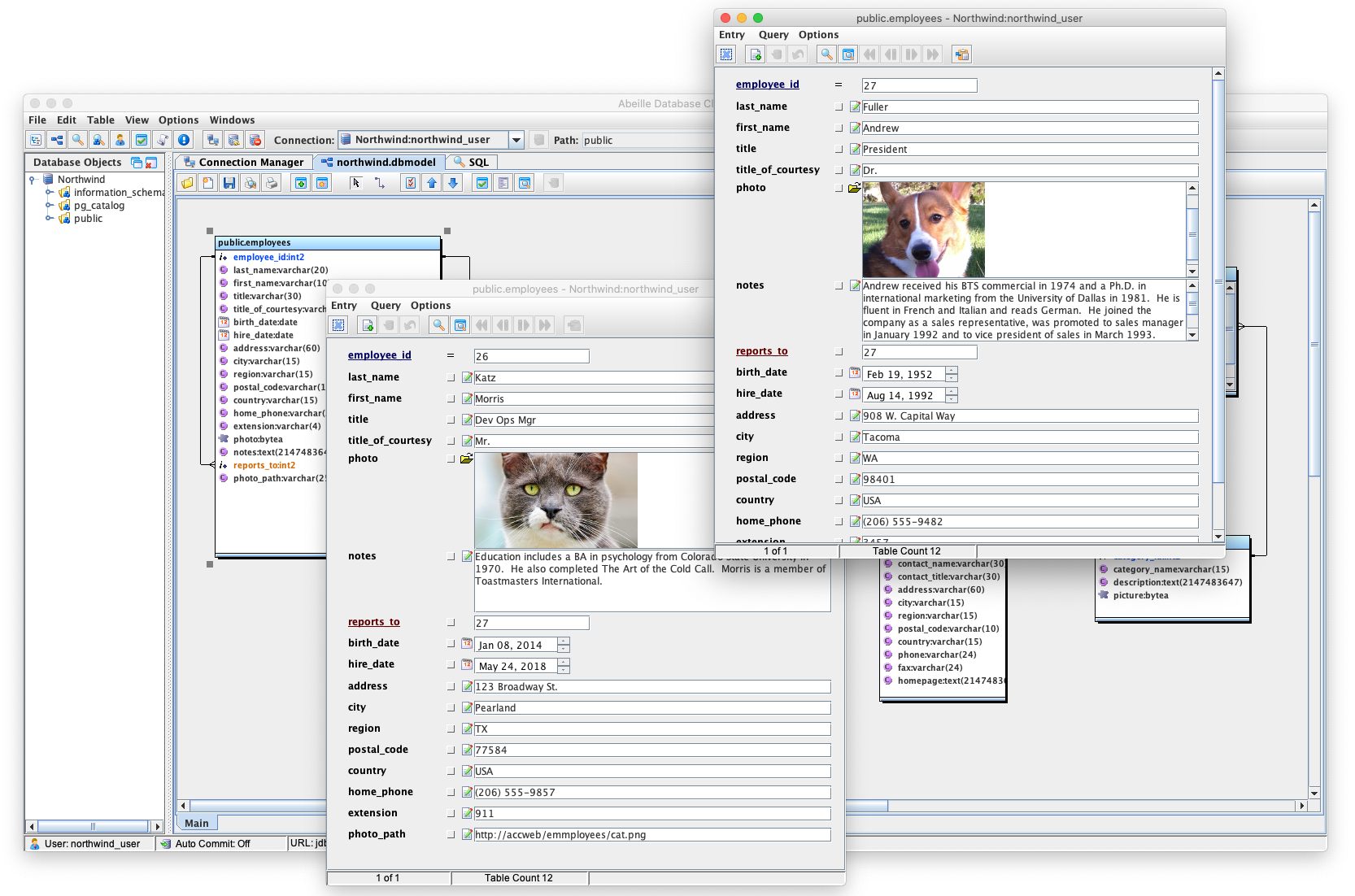Open the Table menu
Viewport: 1355px width, 896px height.
tap(101, 120)
